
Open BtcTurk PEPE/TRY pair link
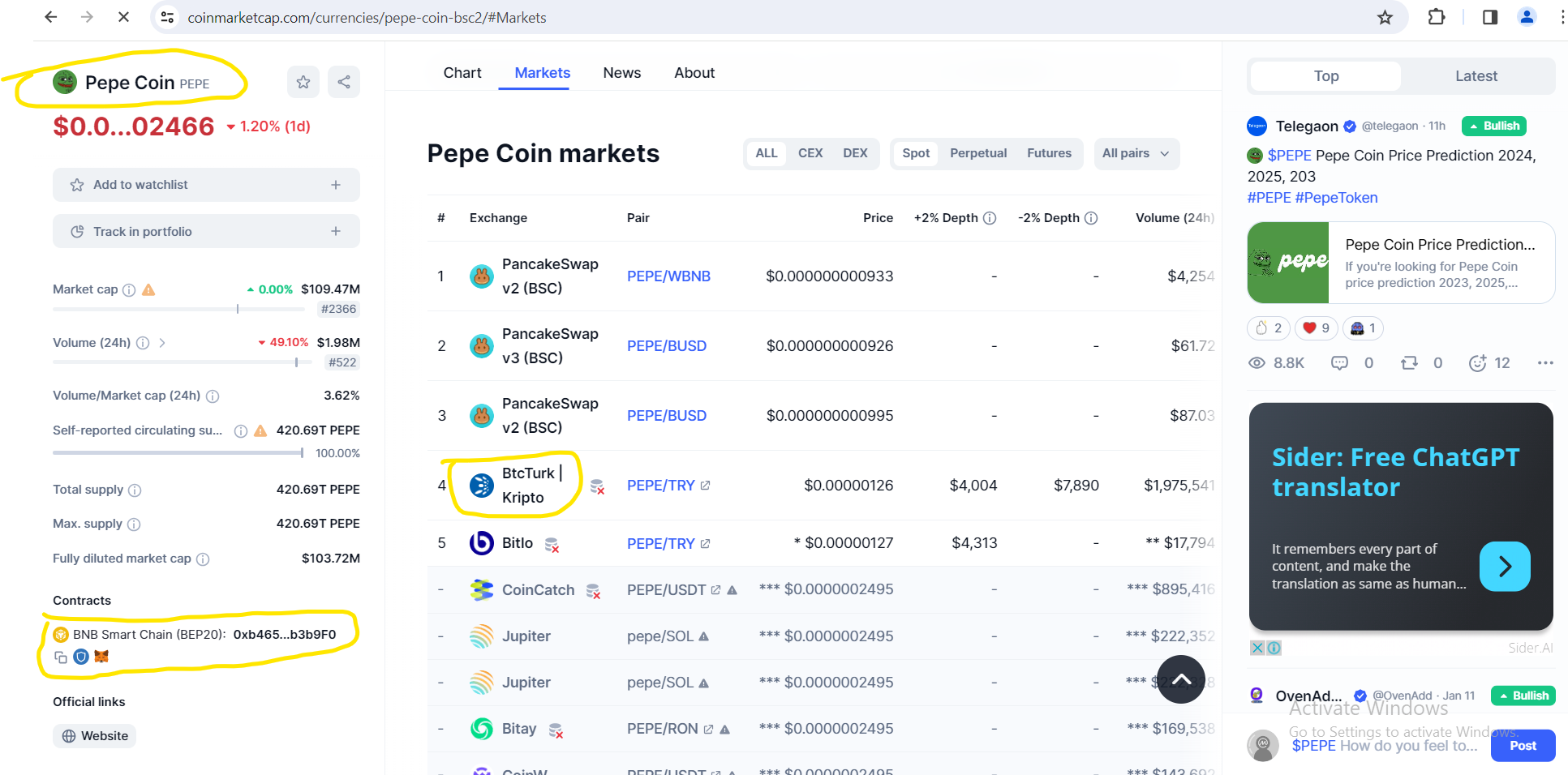tap(668, 486)
